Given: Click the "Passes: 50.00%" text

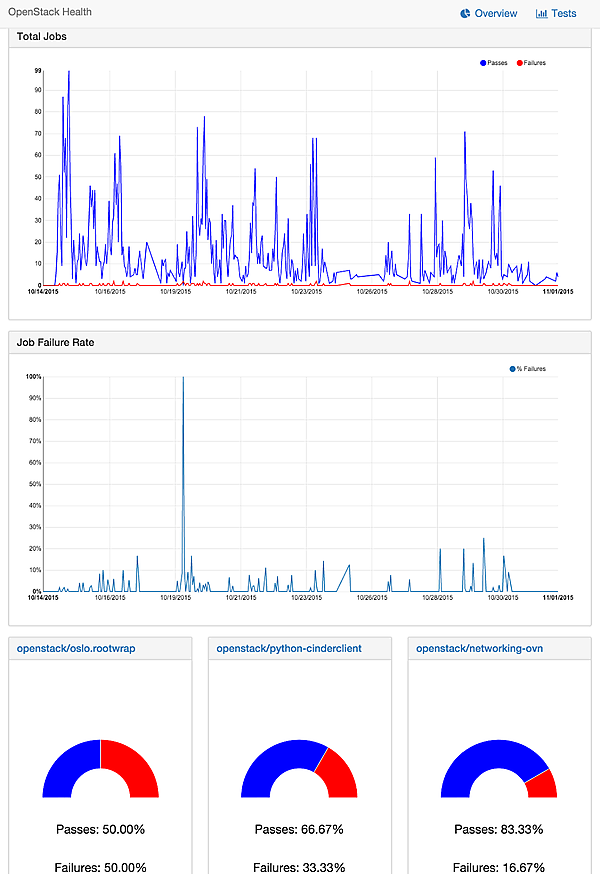Looking at the screenshot, I should point(100,829).
